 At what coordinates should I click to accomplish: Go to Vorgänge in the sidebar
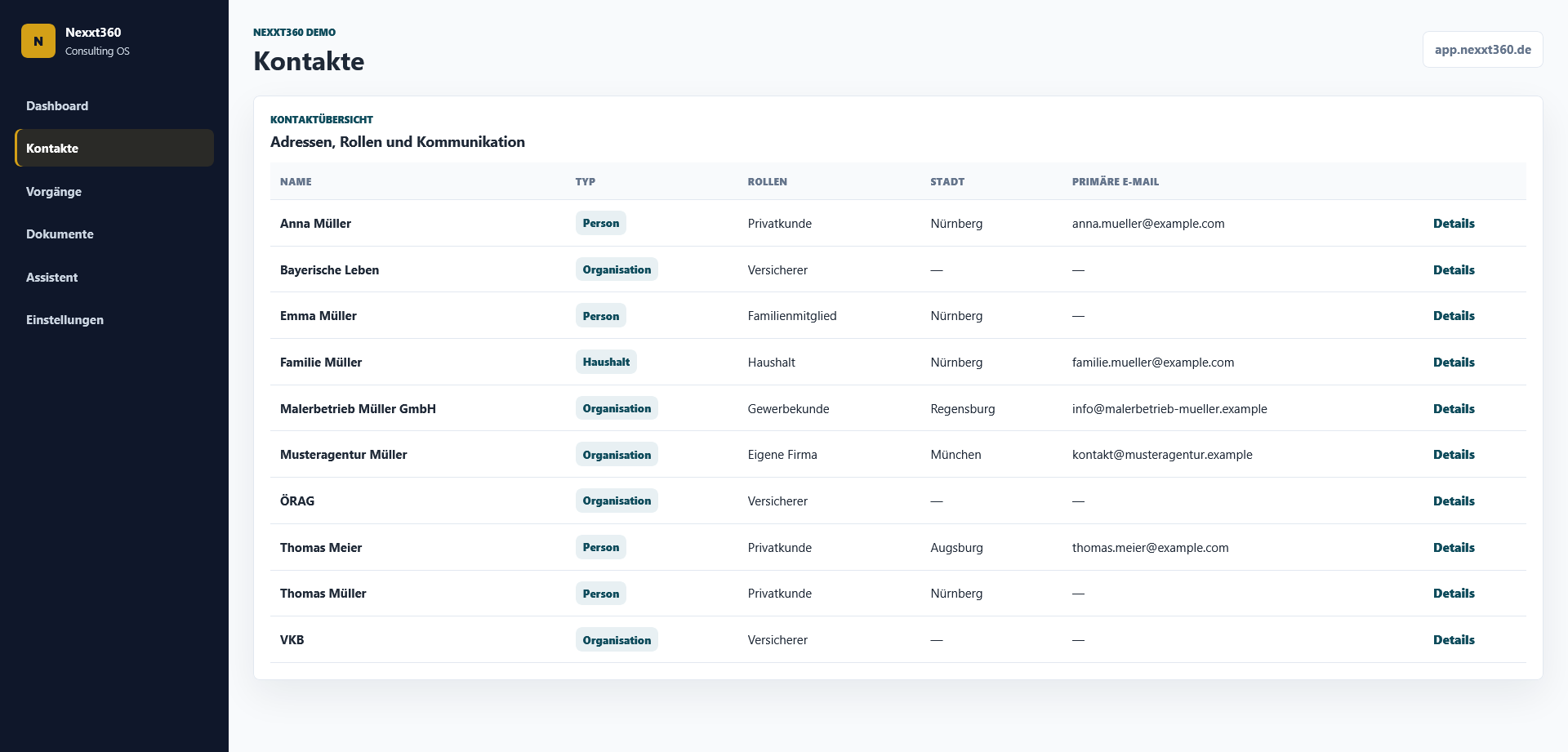pos(114,192)
